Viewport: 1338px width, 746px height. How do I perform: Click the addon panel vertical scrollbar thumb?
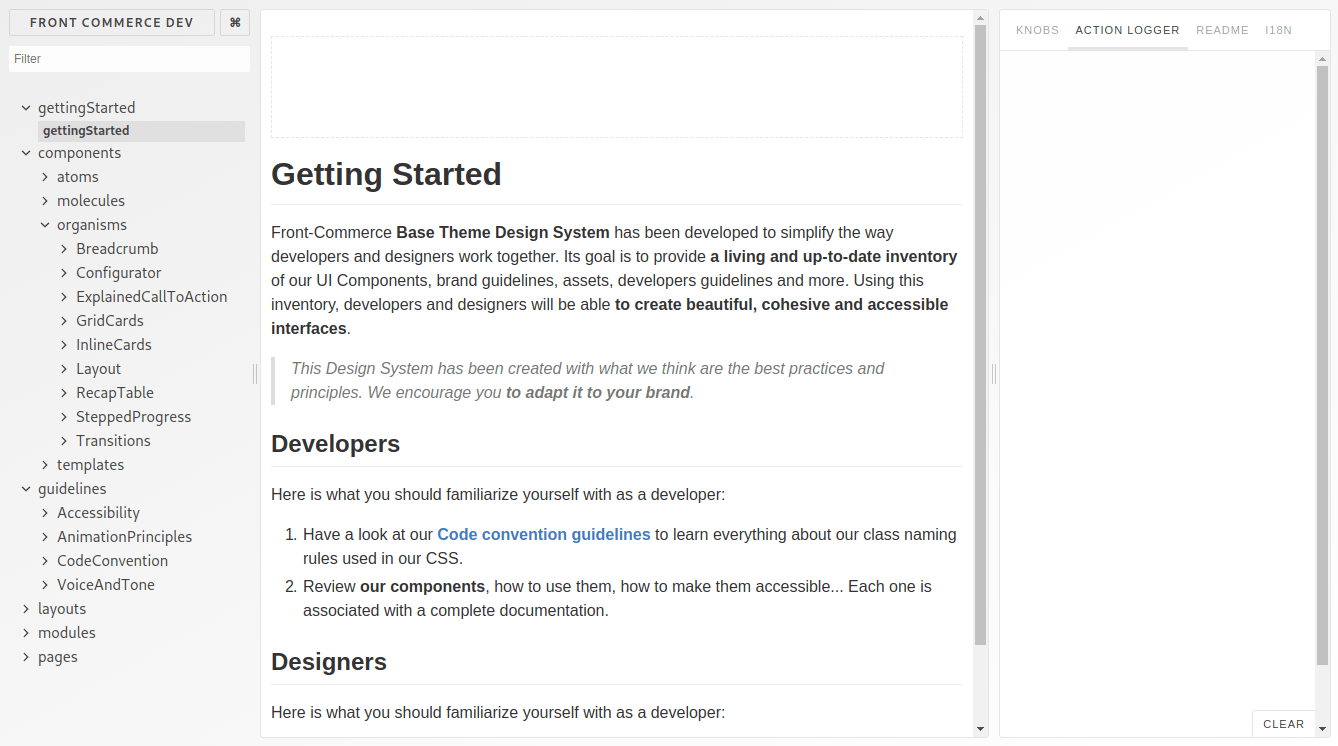coord(1322,365)
